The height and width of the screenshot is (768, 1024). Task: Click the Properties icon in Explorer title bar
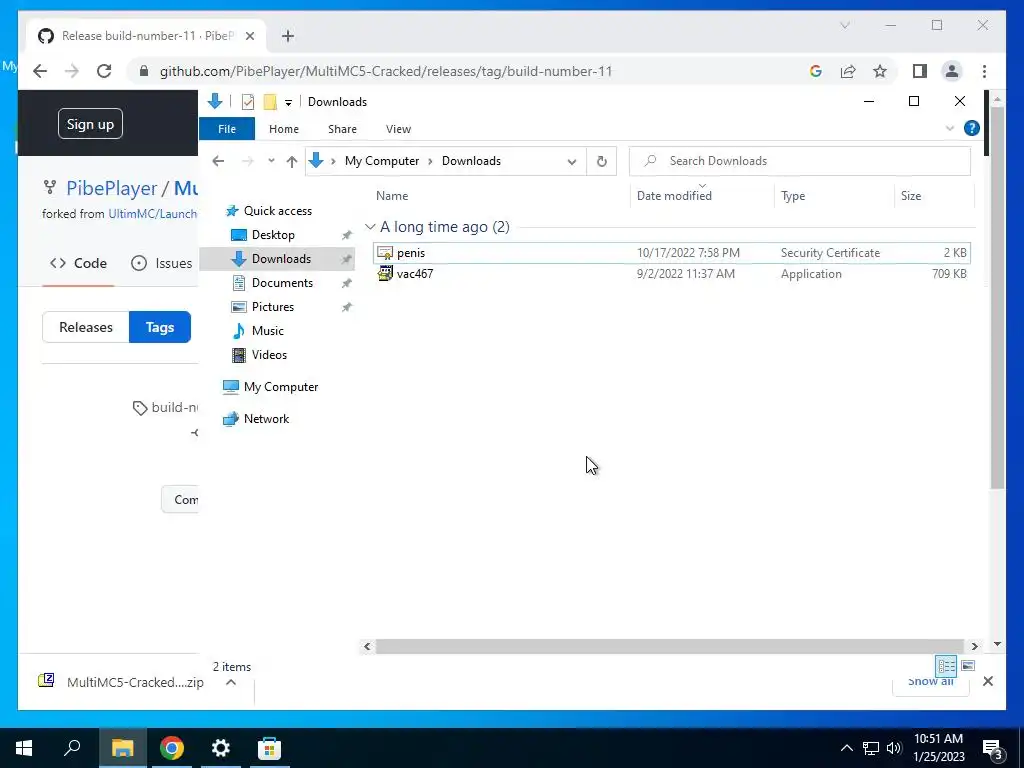pyautogui.click(x=248, y=102)
